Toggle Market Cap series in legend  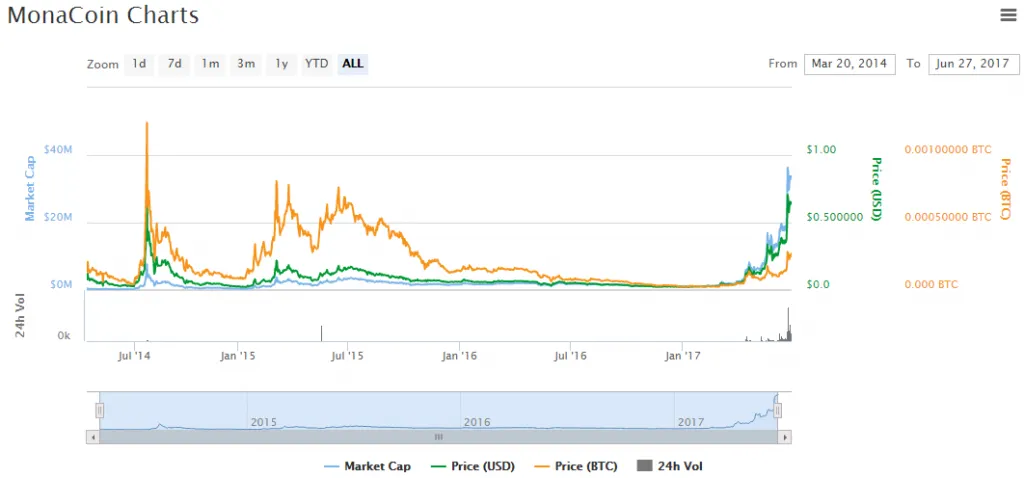[x=368, y=466]
